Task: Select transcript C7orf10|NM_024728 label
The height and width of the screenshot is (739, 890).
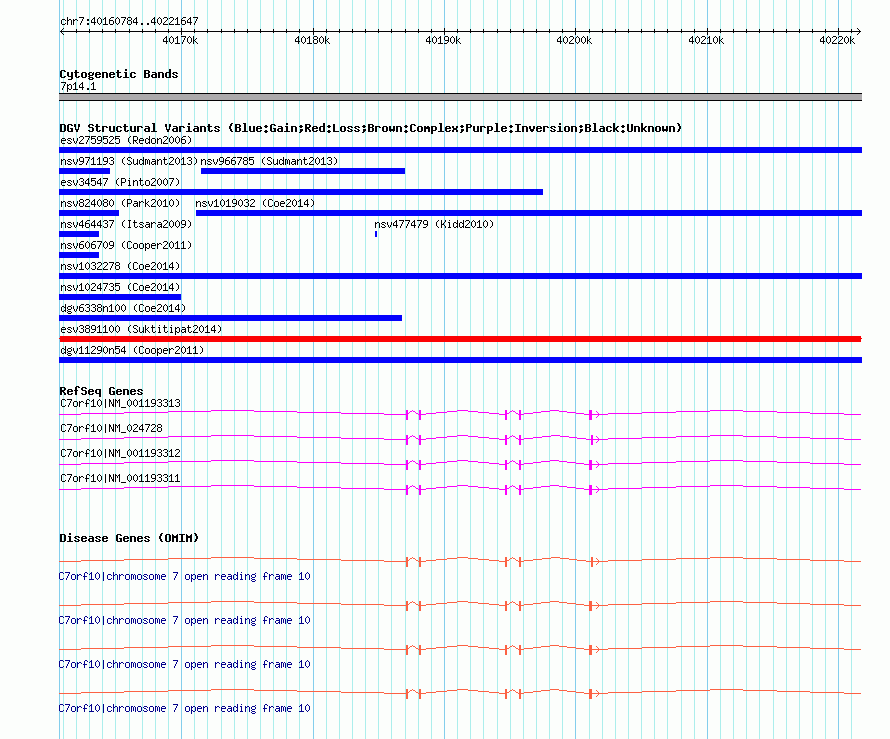Action: (x=111, y=429)
